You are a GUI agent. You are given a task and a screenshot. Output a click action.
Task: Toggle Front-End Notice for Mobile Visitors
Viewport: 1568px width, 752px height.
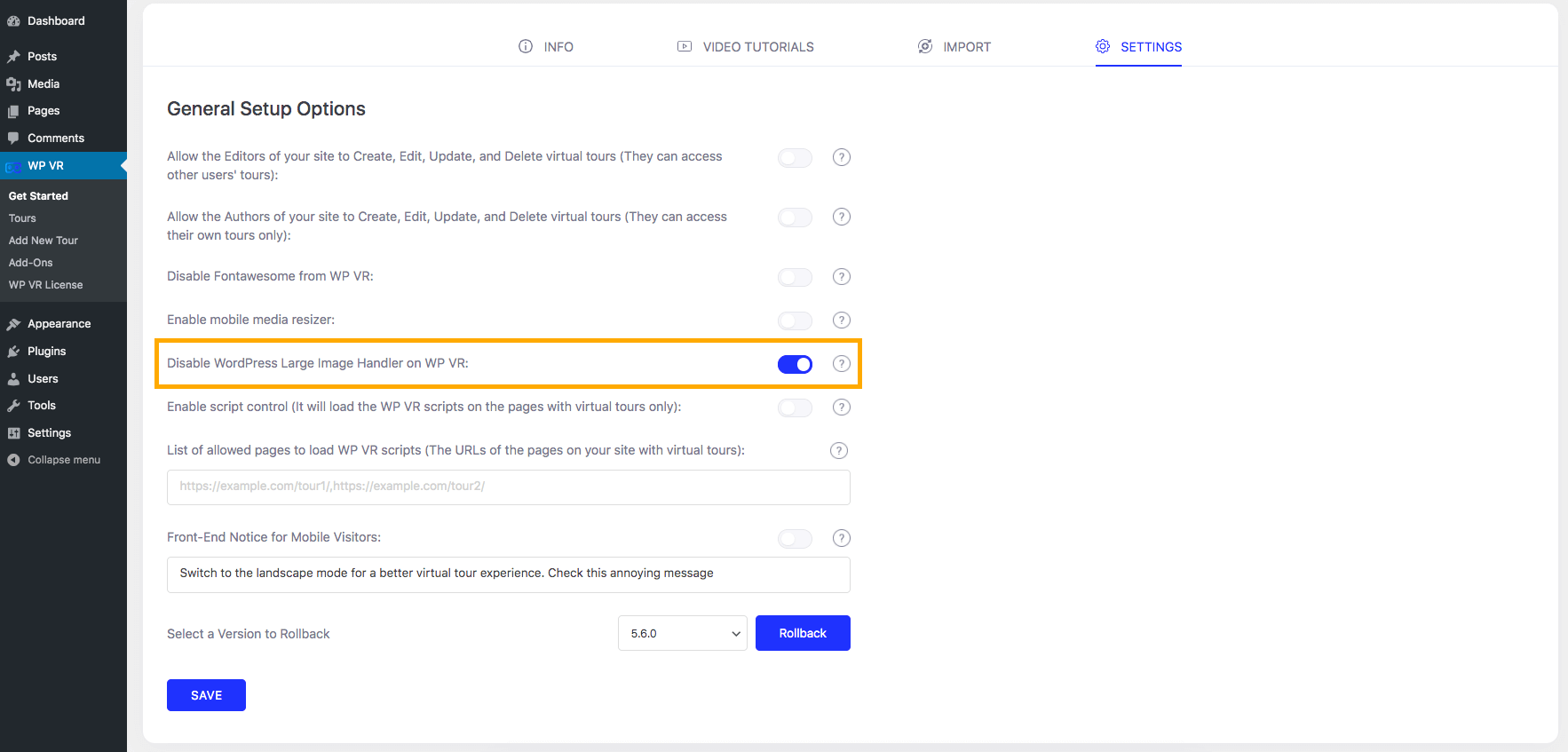point(796,539)
